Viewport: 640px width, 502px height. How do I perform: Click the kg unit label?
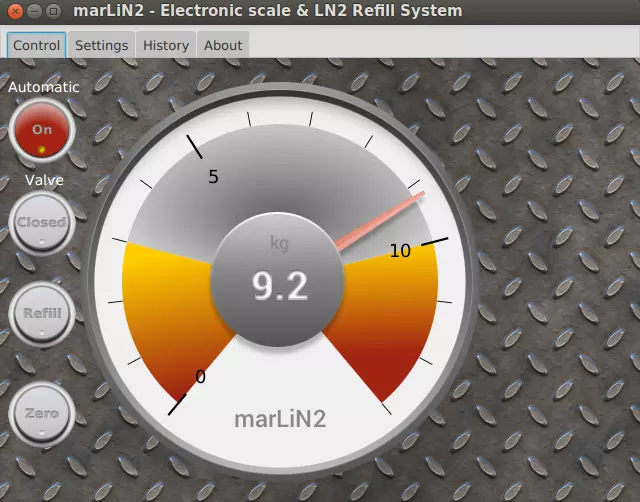(279, 243)
